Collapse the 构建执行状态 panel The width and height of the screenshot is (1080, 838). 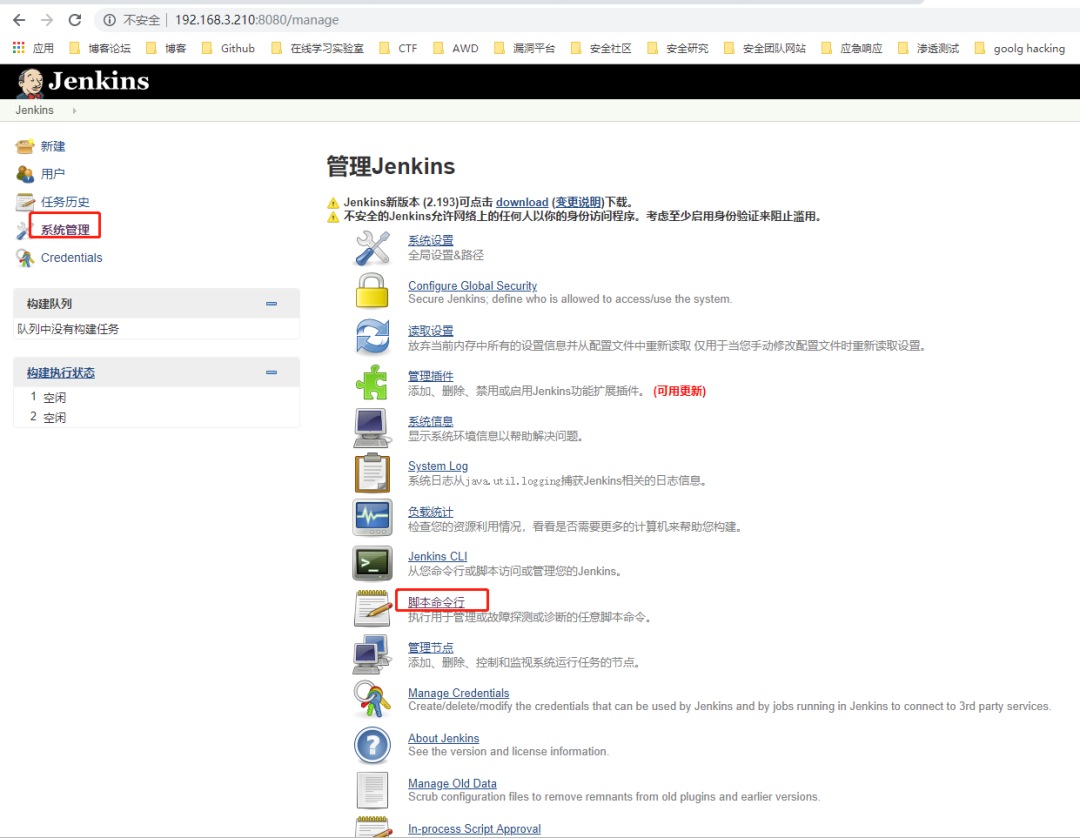[x=271, y=373]
